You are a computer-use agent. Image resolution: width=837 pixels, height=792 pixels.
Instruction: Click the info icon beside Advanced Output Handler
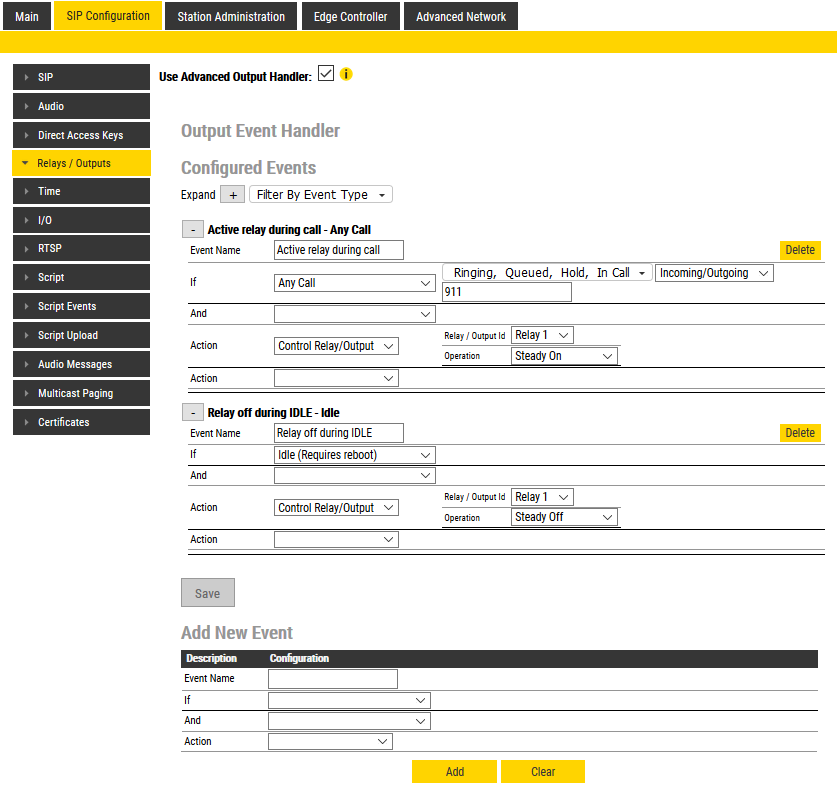(347, 74)
